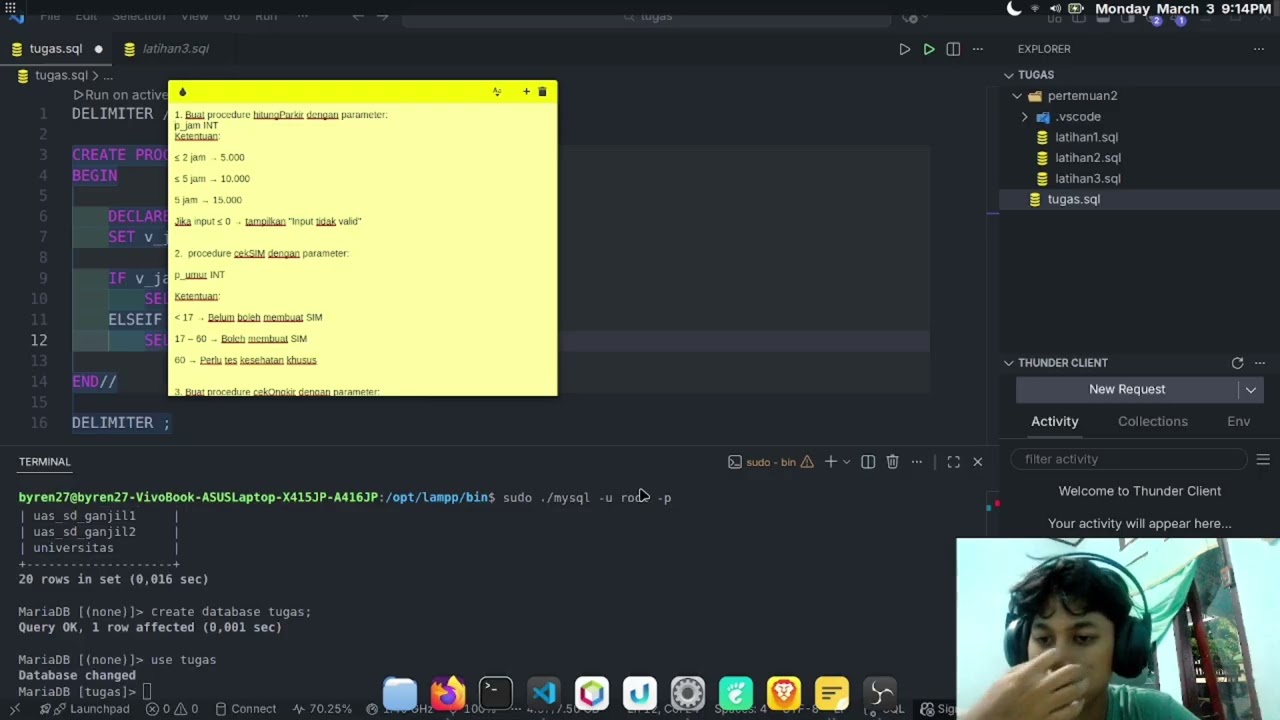The image size is (1280, 720).
Task: Focus the filter activity input field
Action: (1127, 459)
